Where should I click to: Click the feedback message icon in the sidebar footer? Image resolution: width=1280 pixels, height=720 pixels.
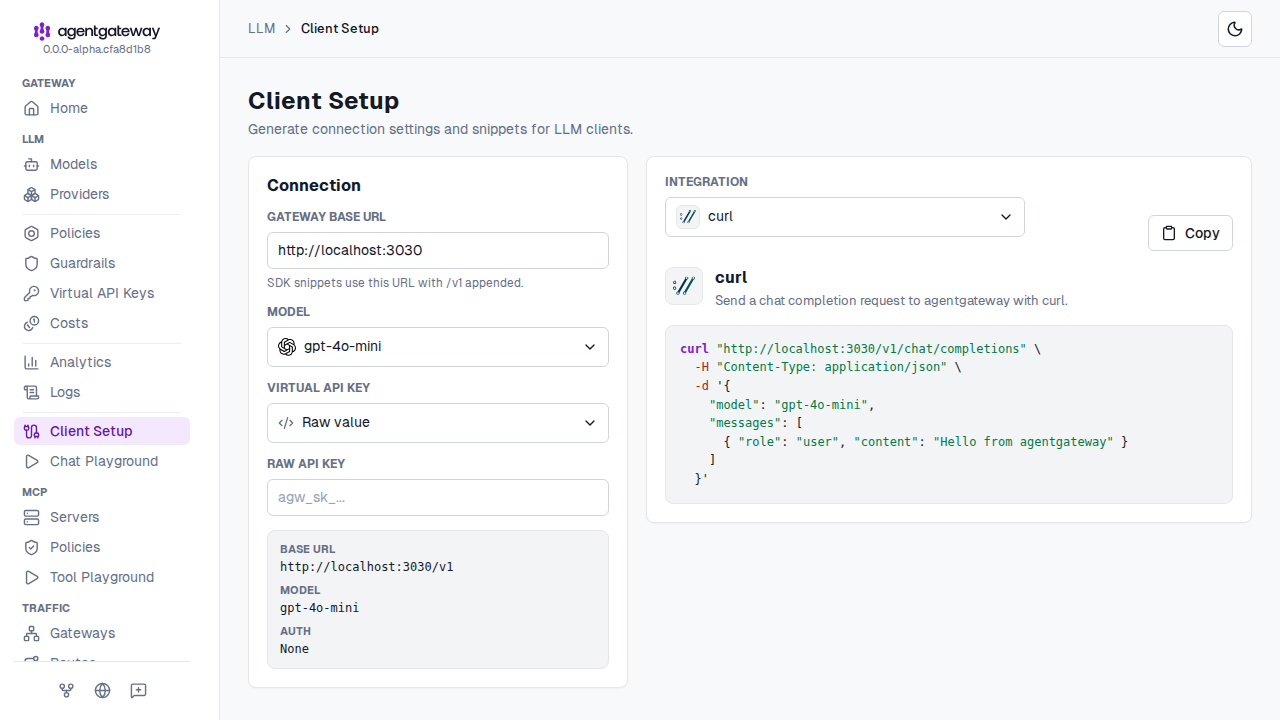click(138, 690)
